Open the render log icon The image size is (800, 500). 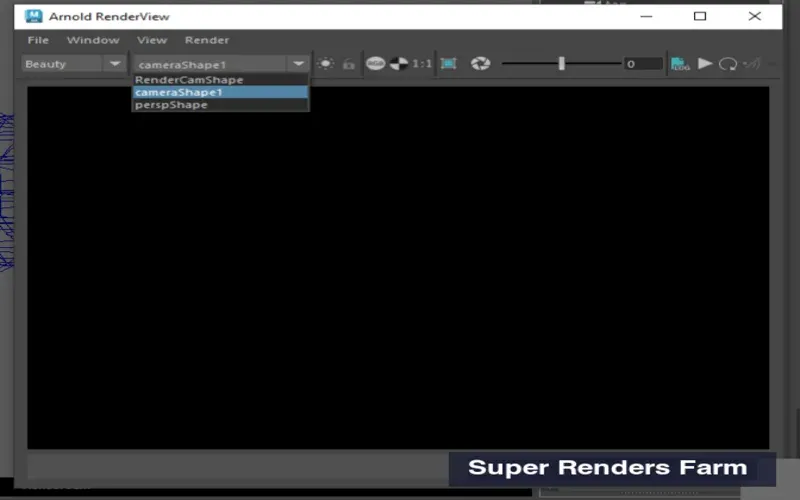point(680,63)
